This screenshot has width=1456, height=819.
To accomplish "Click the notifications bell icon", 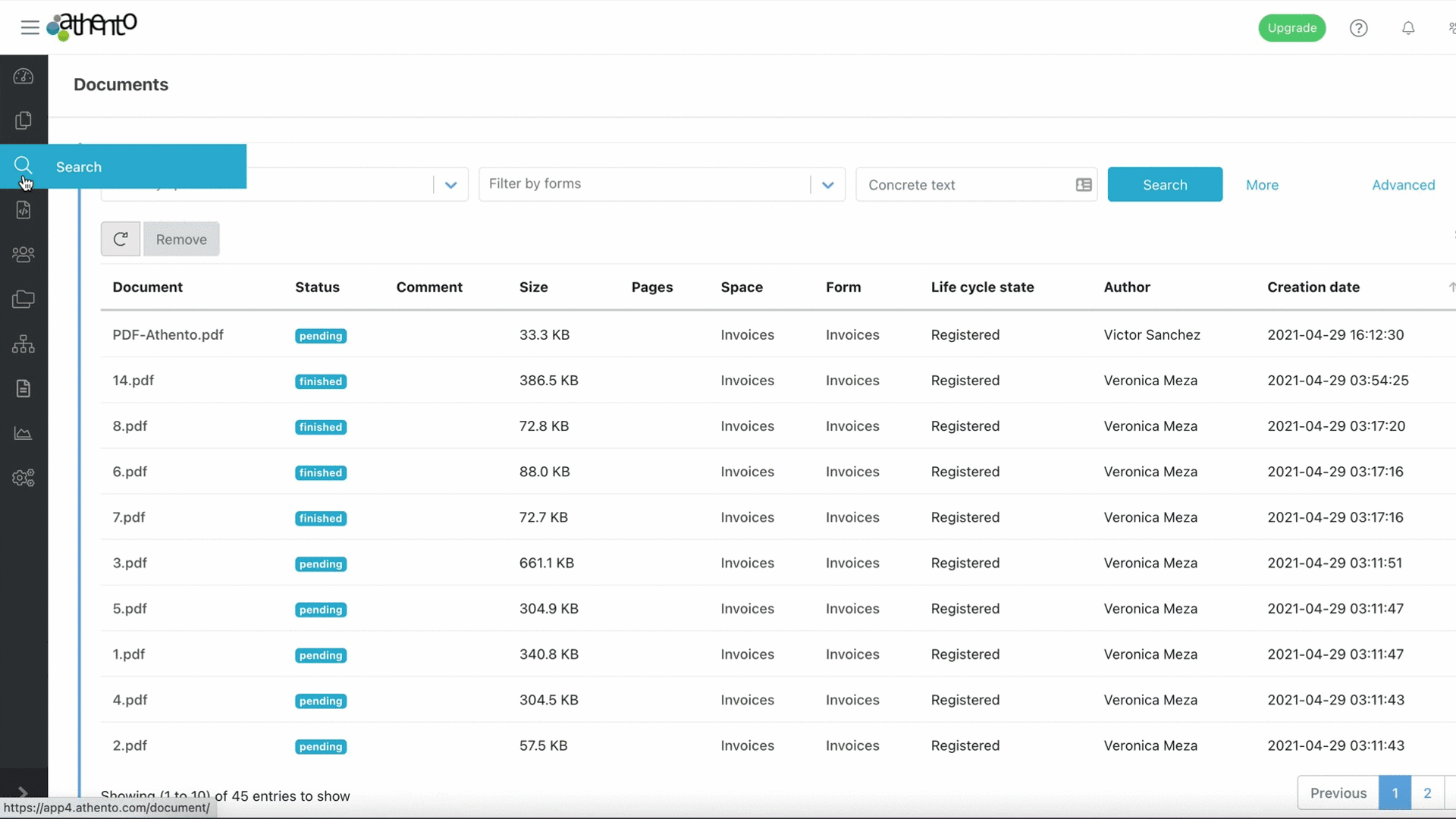I will 1408,28.
